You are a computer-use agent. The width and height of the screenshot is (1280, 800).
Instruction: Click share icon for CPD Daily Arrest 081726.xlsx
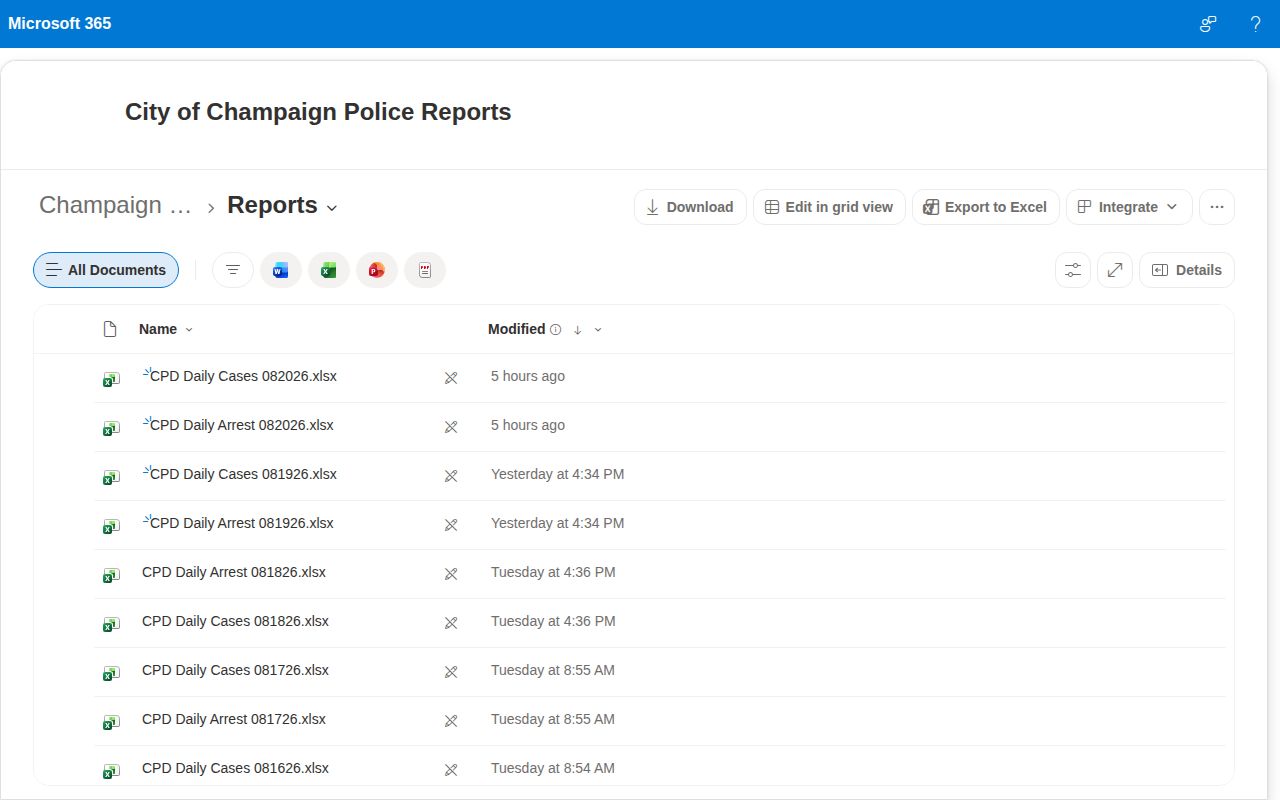coord(451,721)
